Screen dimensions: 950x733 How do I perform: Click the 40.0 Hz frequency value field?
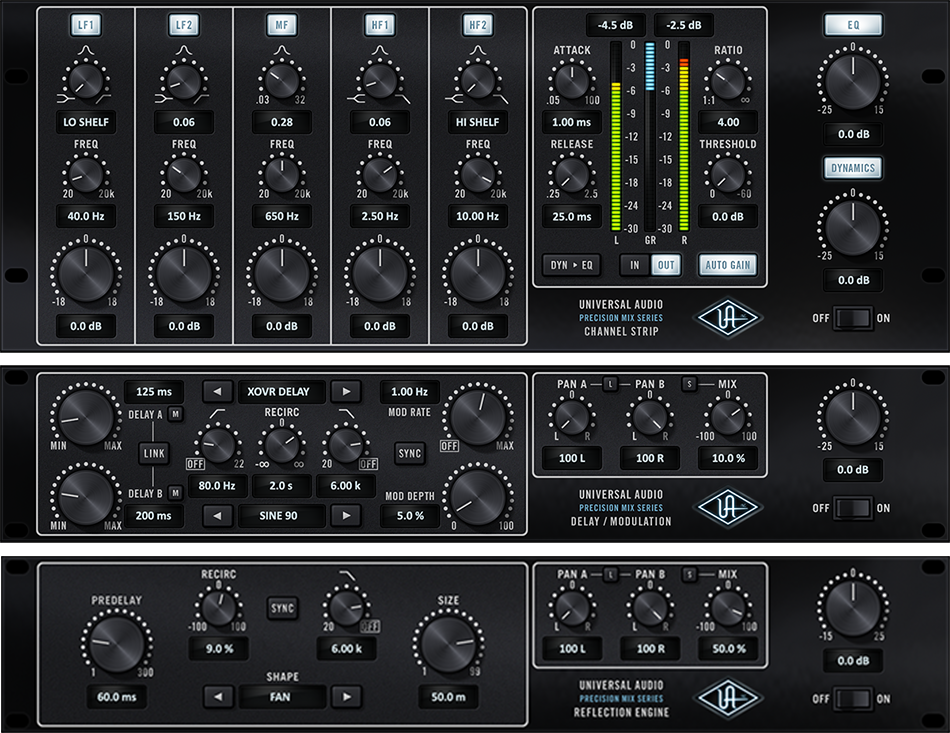pyautogui.click(x=85, y=216)
